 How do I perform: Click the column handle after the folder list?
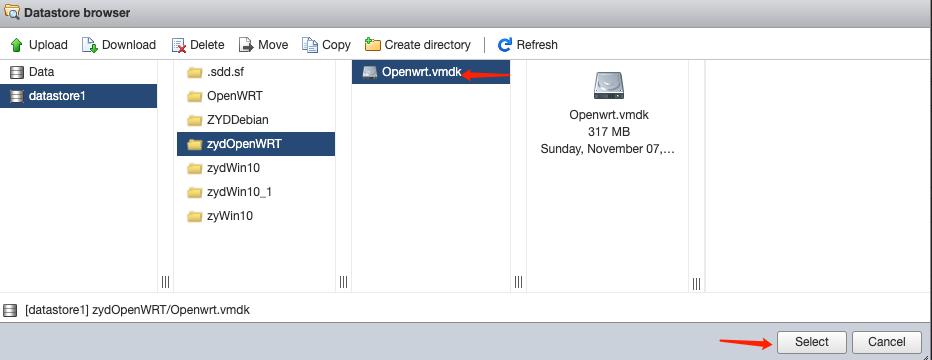point(344,282)
